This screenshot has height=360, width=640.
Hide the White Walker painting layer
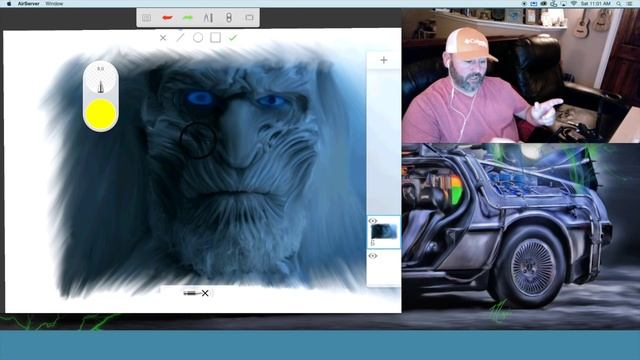coord(373,221)
